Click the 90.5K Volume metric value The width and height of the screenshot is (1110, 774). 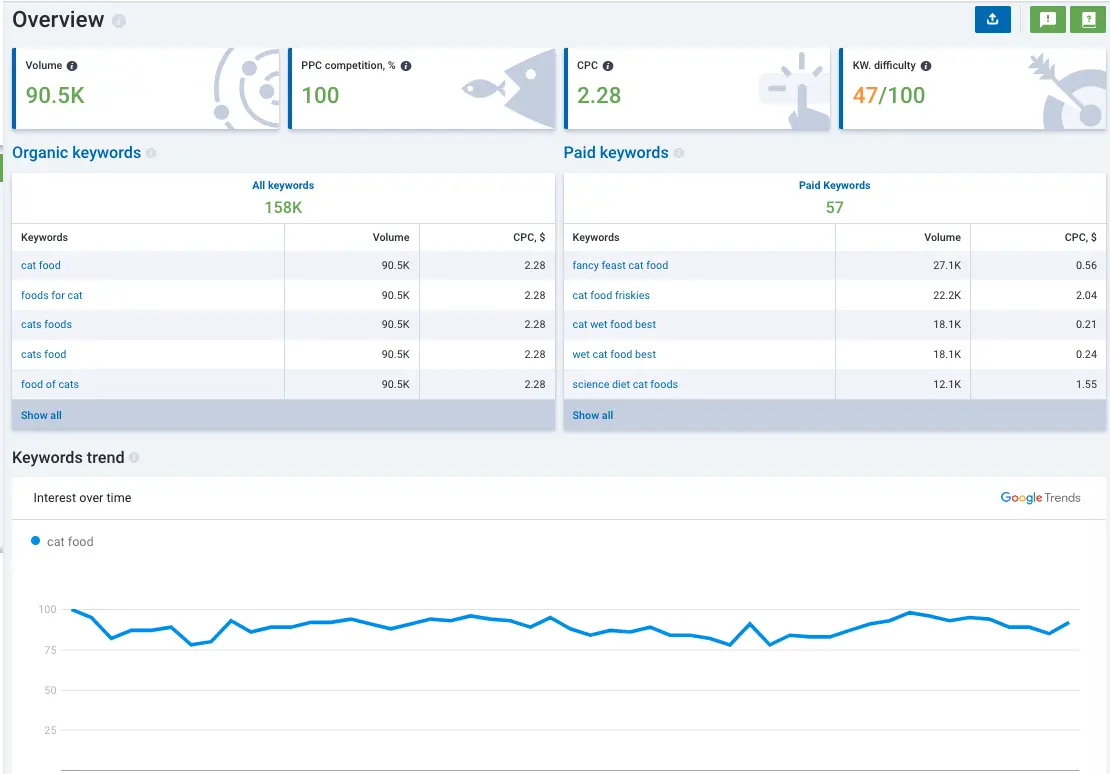pyautogui.click(x=55, y=96)
